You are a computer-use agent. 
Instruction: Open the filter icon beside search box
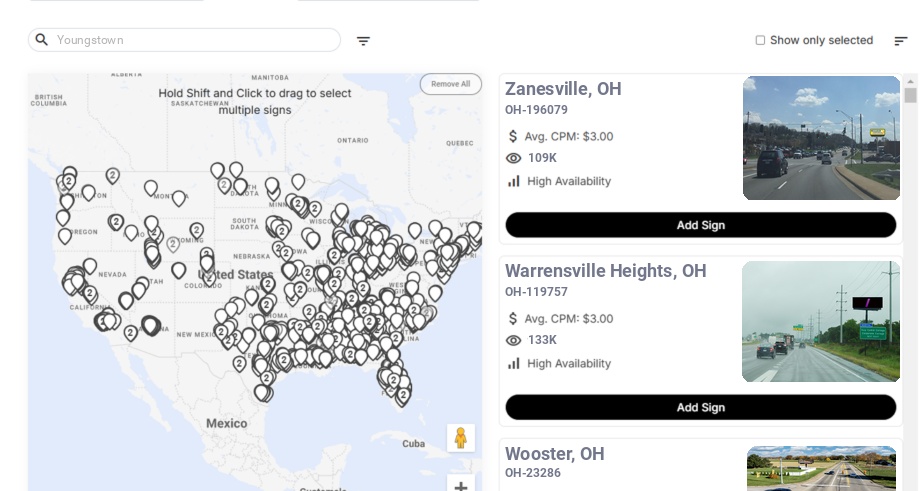tap(363, 41)
